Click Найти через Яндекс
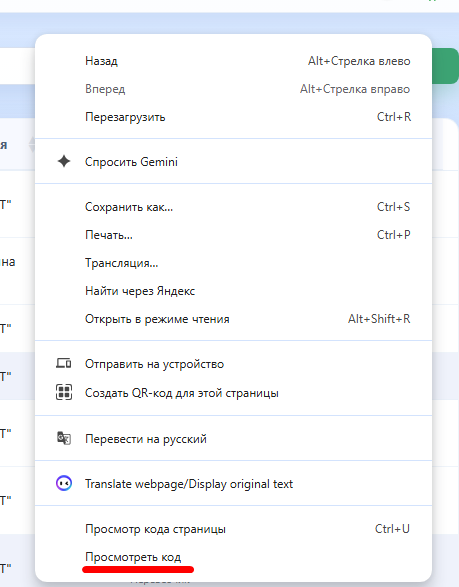Image resolution: width=459 pixels, height=587 pixels. click(233, 291)
